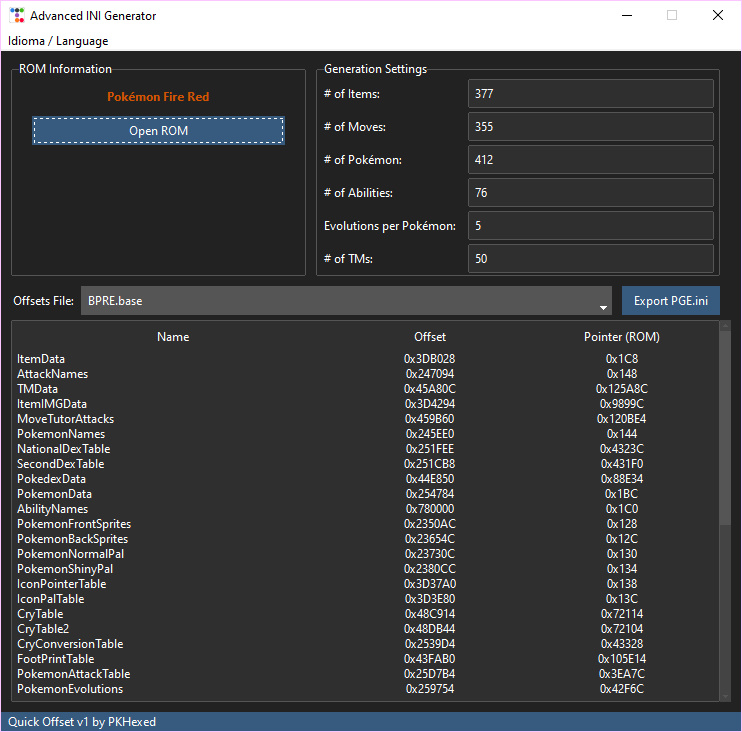Edit the Evolutions per Pokémon field
Viewport: 742px width, 732px height.
[x=590, y=226]
